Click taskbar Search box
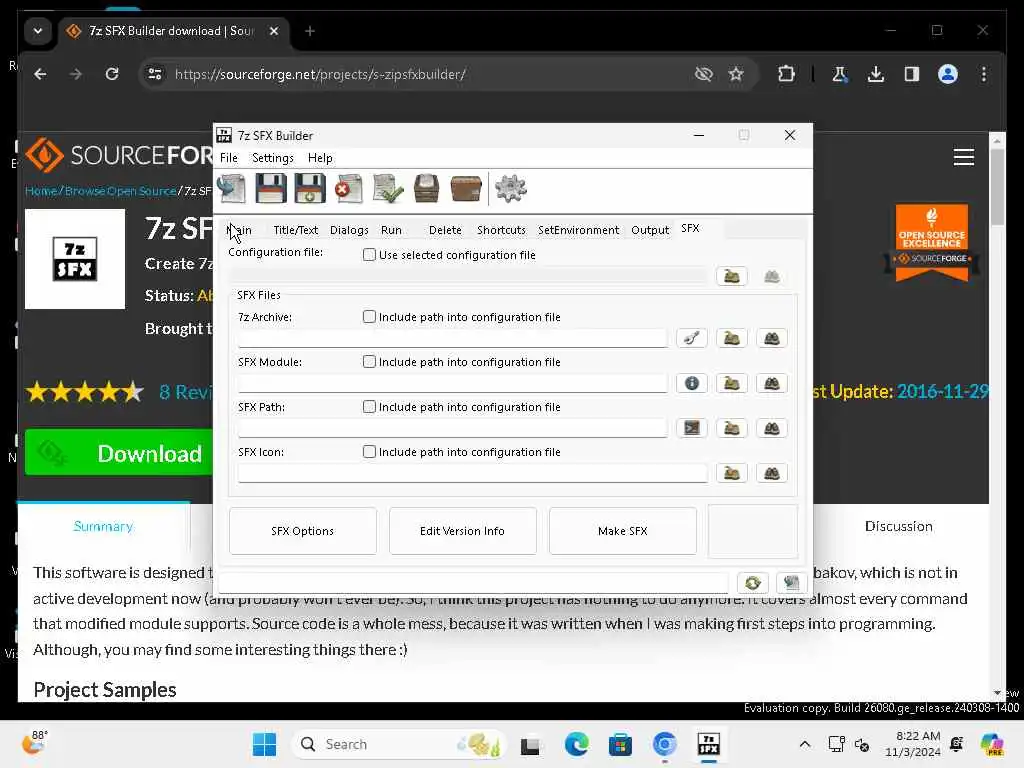 point(398,744)
